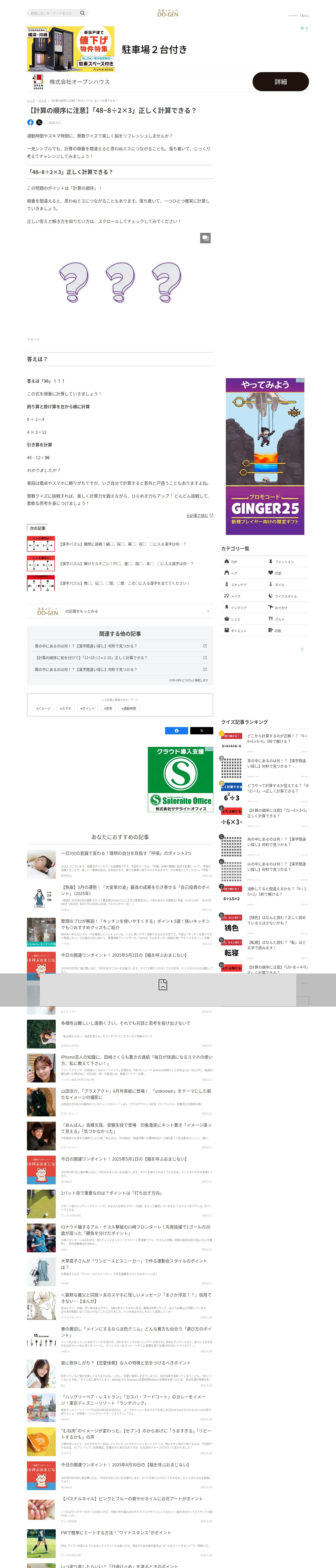Open article あんぱん 高橋文哉 受験生役

point(120,1136)
